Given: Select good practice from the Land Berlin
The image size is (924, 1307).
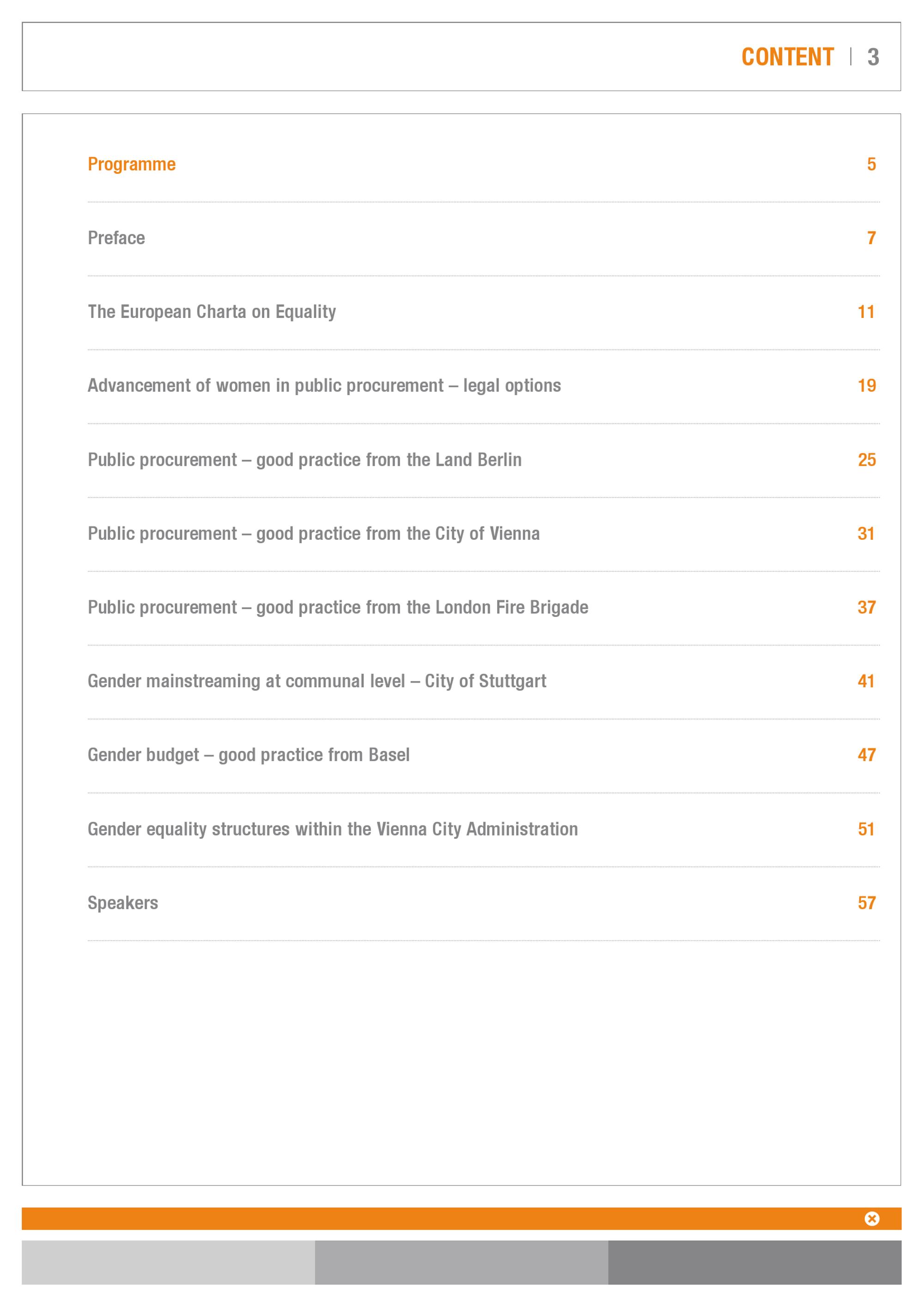Looking at the screenshot, I should (304, 460).
